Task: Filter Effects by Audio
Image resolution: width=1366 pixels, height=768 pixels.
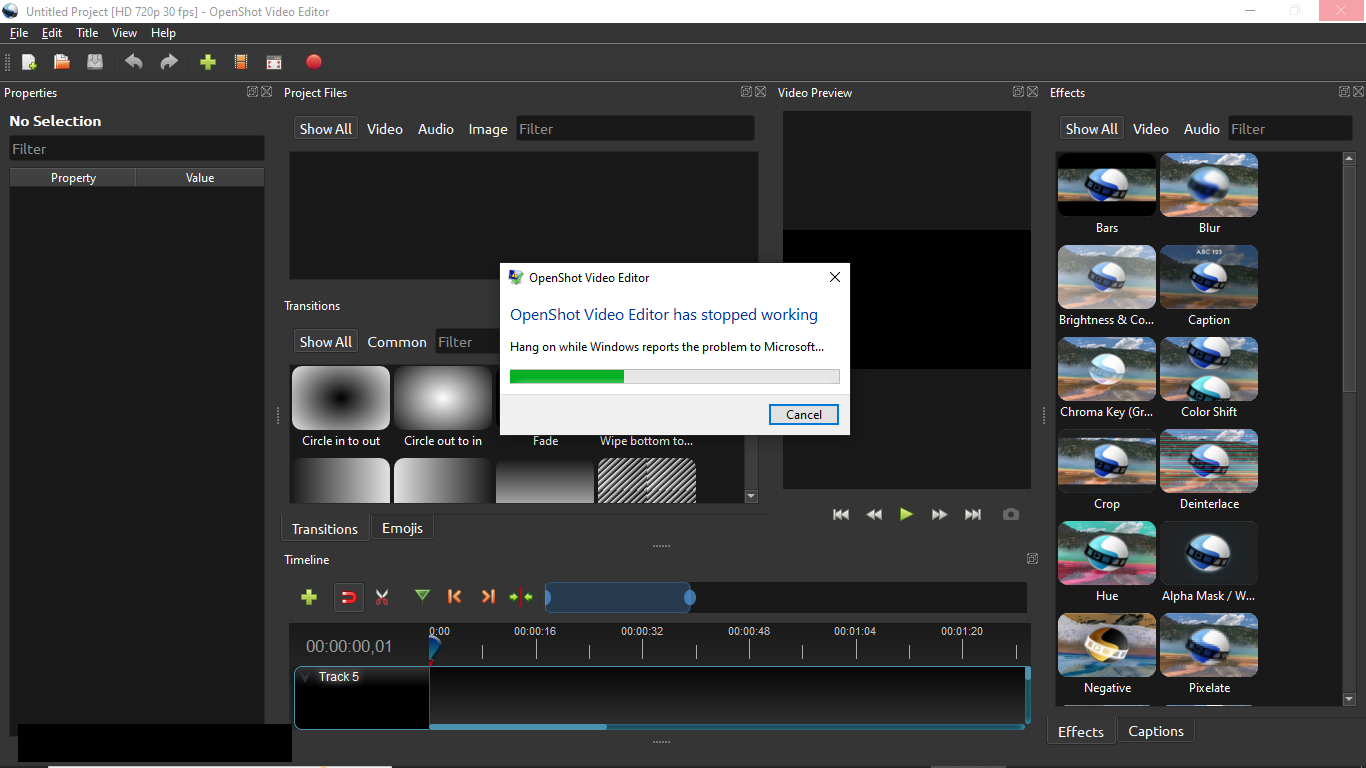Action: click(x=1202, y=129)
